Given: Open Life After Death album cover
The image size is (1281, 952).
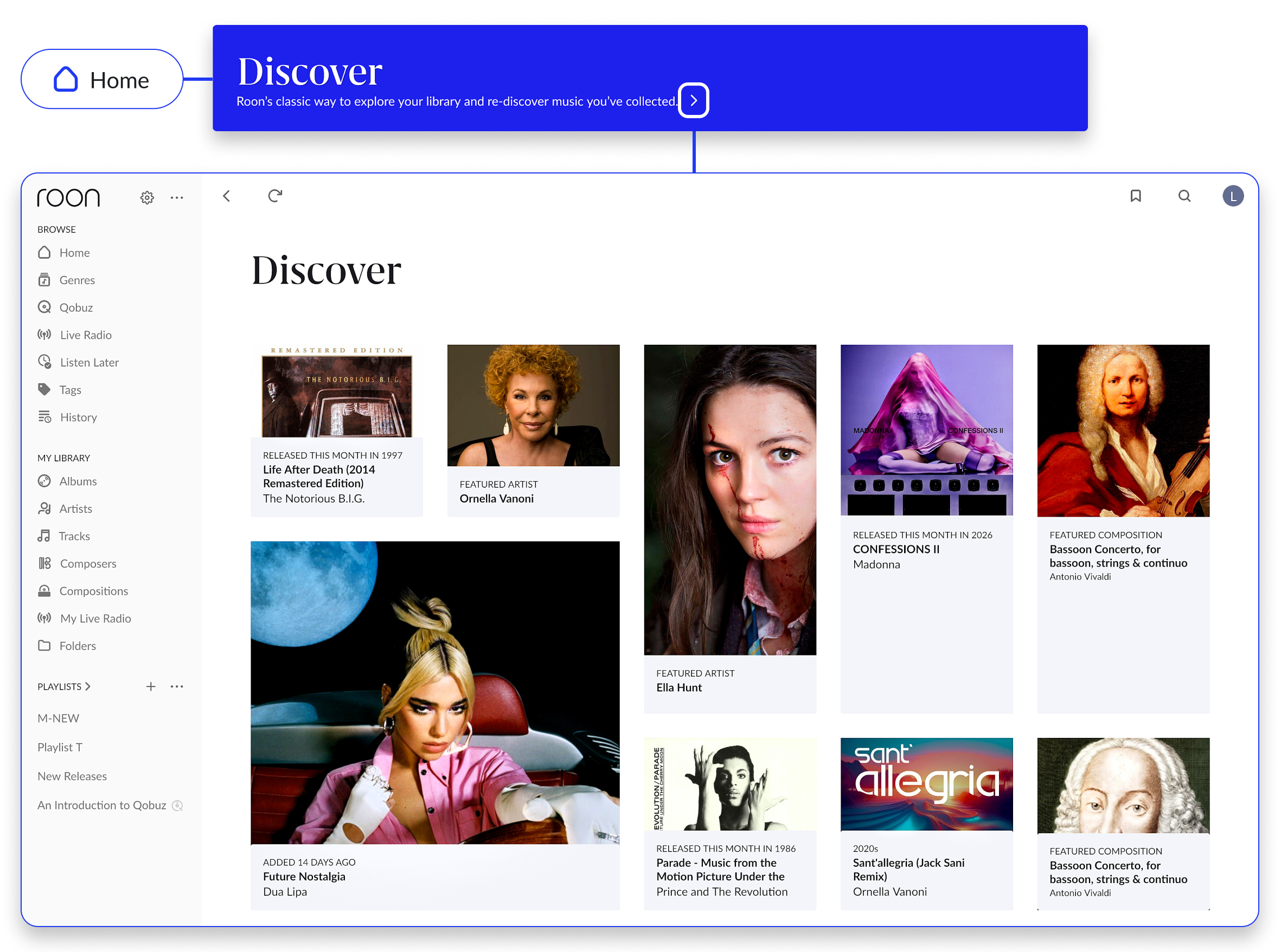Looking at the screenshot, I should tap(337, 391).
